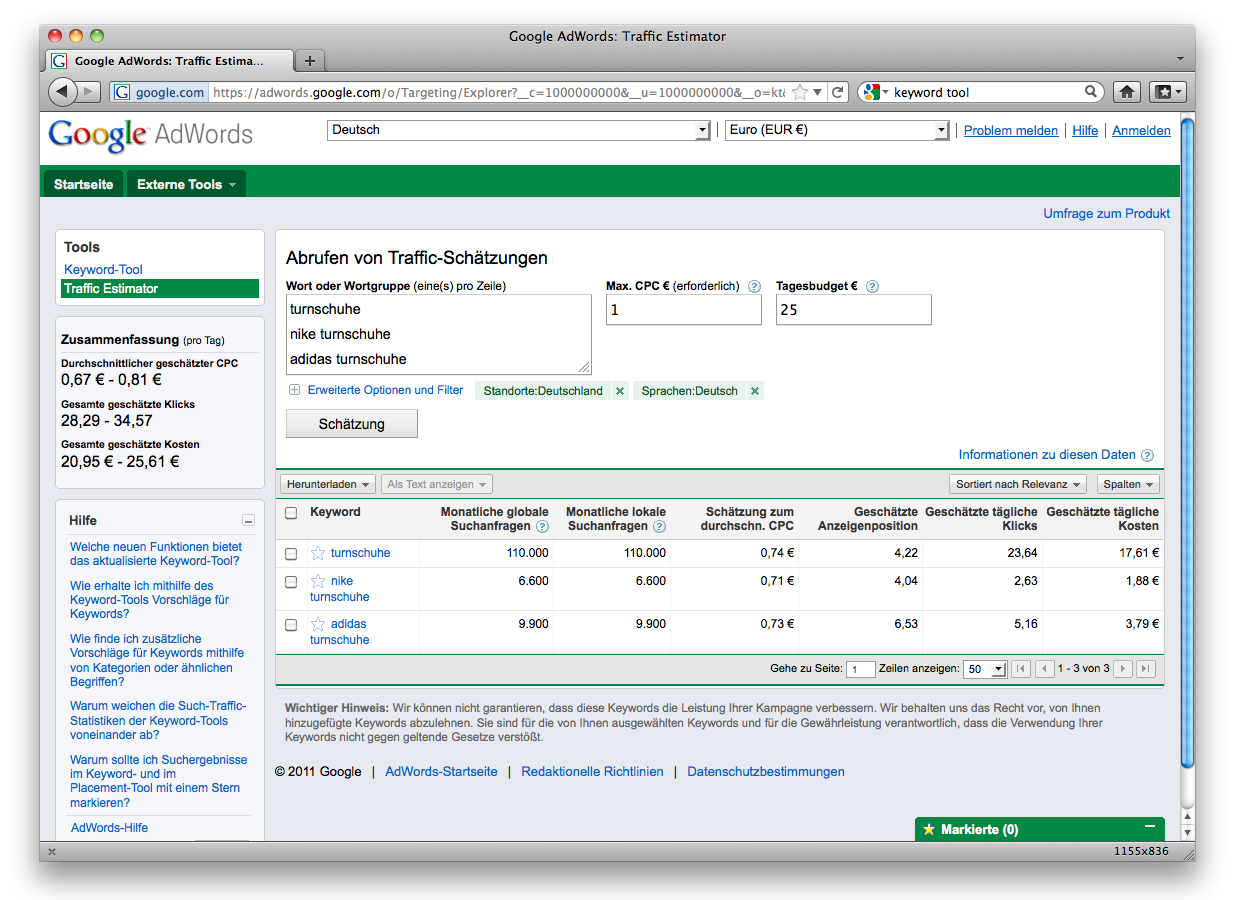Open the Deutsch language dropdown

pyautogui.click(x=518, y=130)
